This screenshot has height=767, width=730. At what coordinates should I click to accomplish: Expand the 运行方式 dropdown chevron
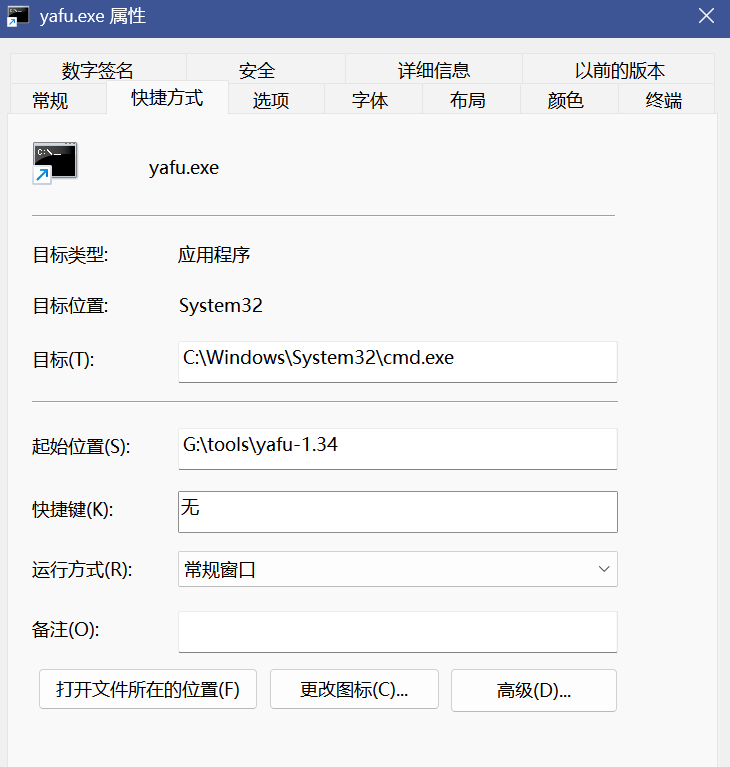click(x=604, y=569)
